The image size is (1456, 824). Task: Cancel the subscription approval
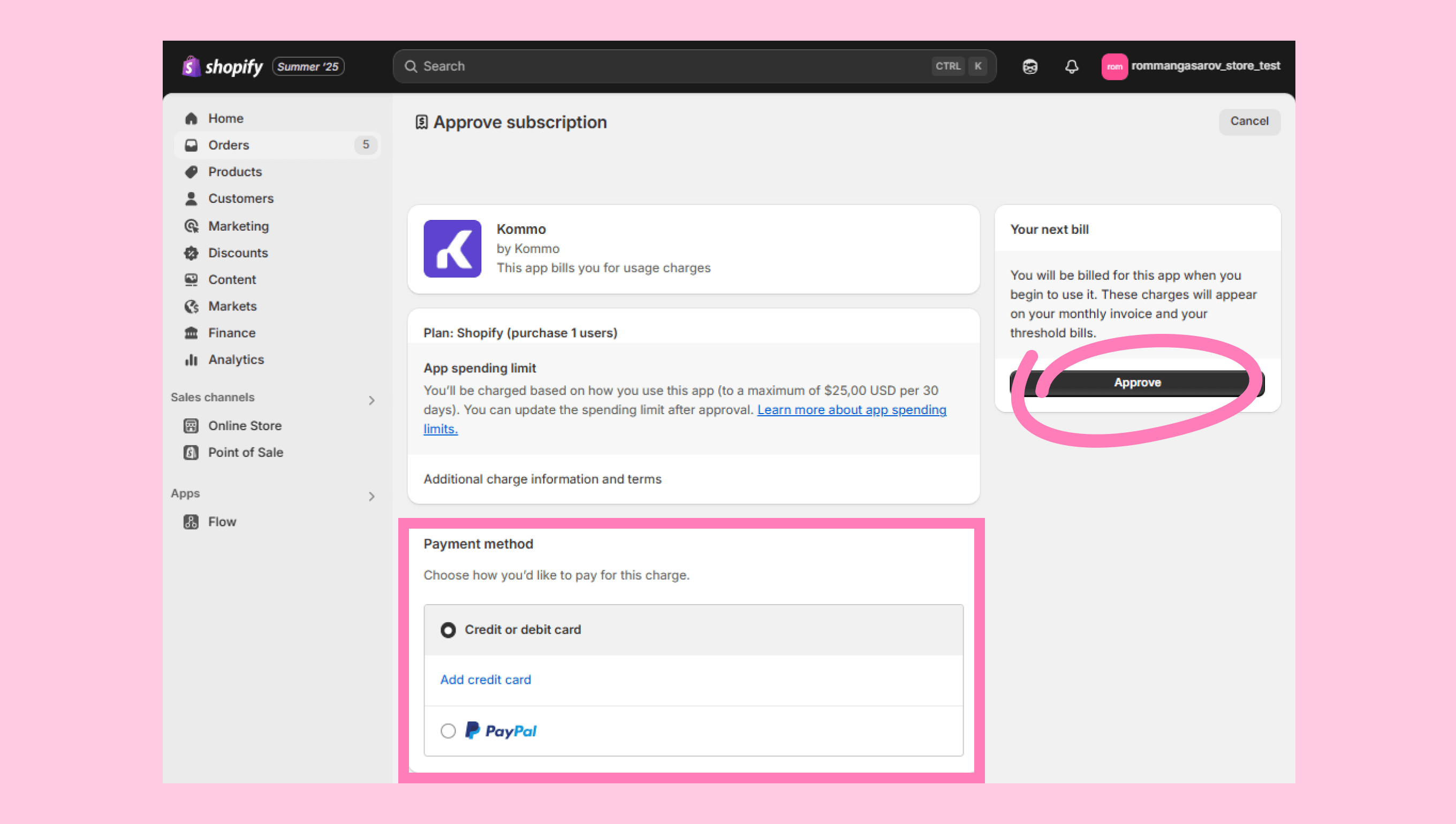[1249, 121]
